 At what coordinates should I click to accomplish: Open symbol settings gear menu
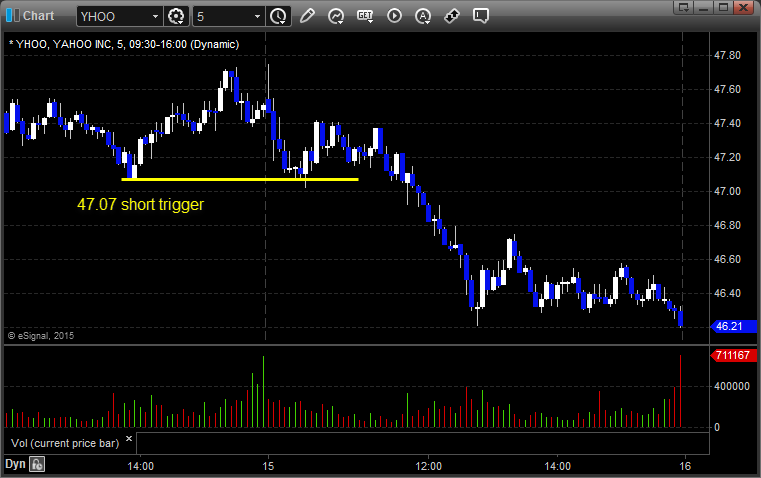click(x=175, y=16)
